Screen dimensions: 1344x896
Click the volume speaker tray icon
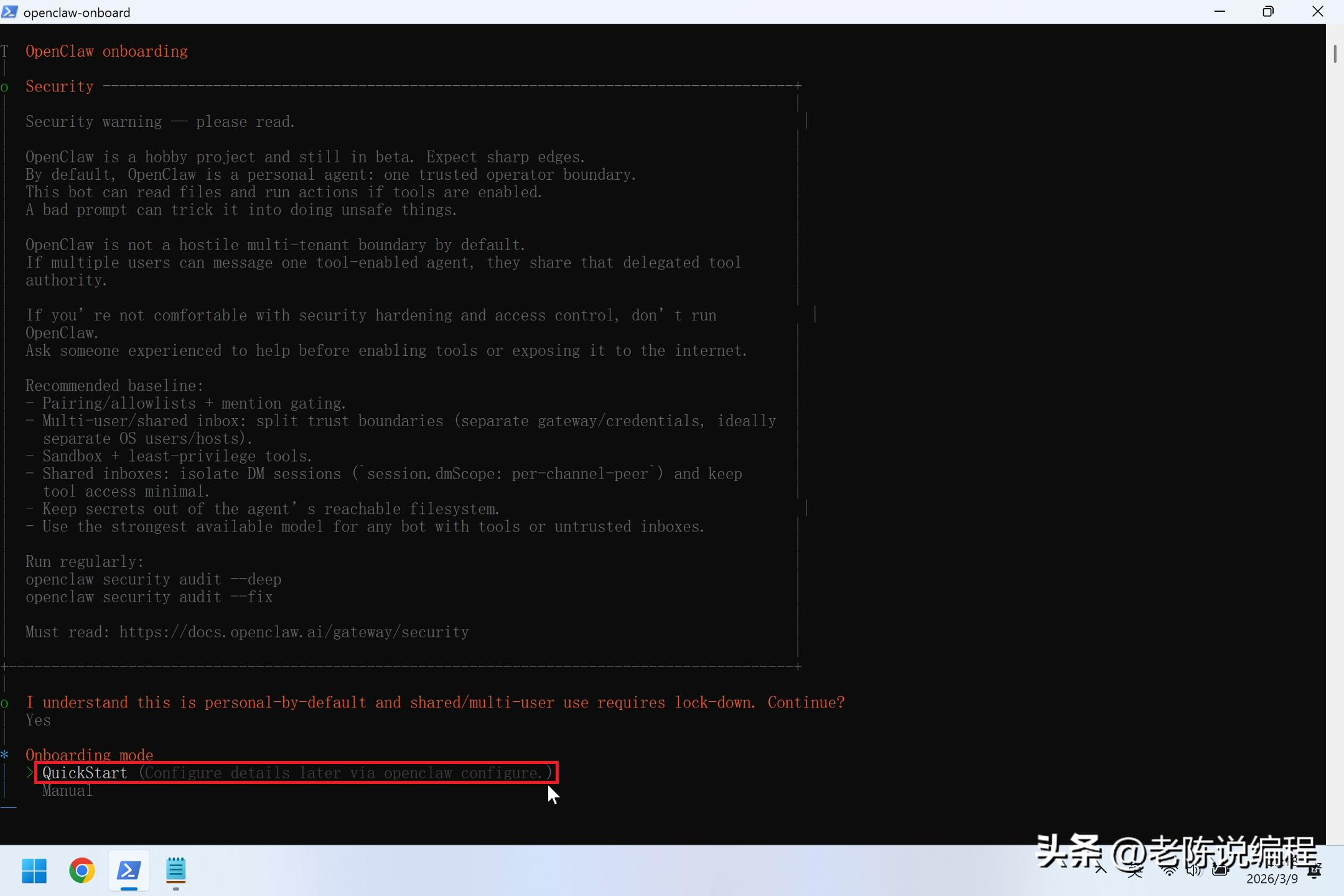(1193, 870)
